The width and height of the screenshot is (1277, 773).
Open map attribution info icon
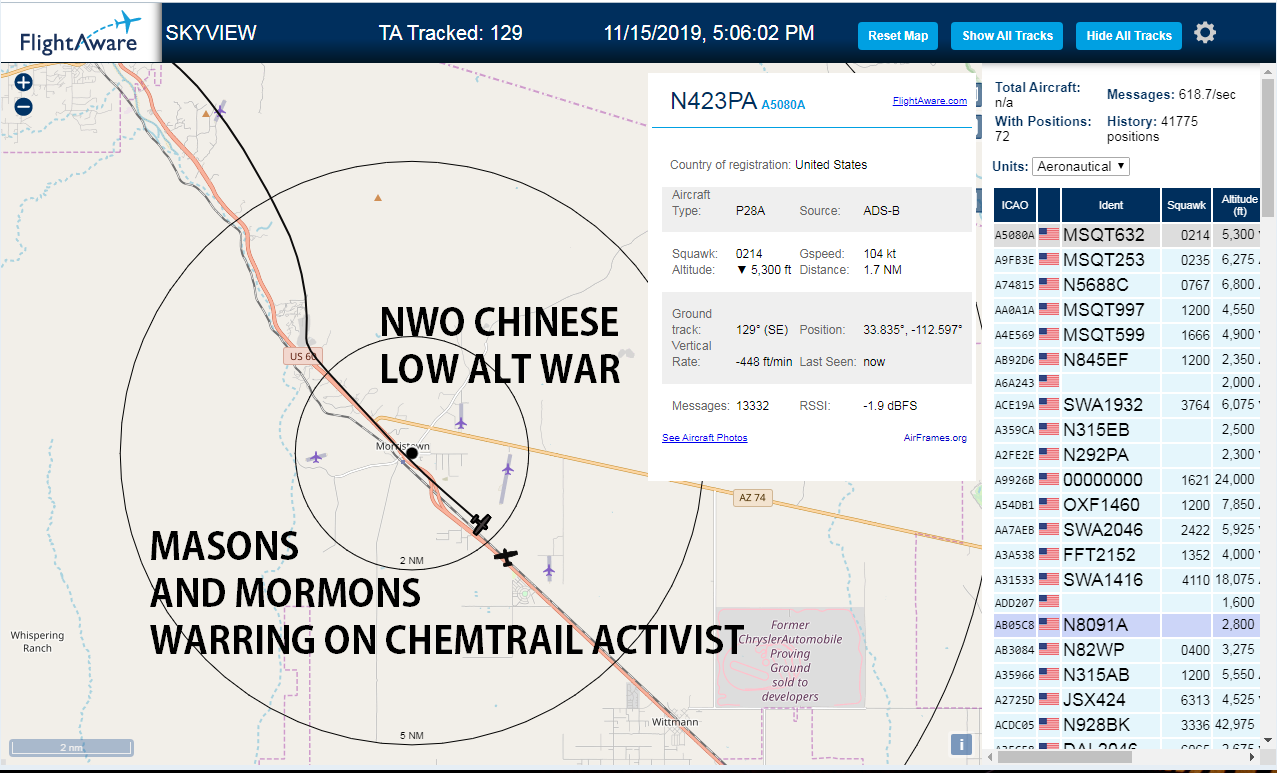[960, 744]
